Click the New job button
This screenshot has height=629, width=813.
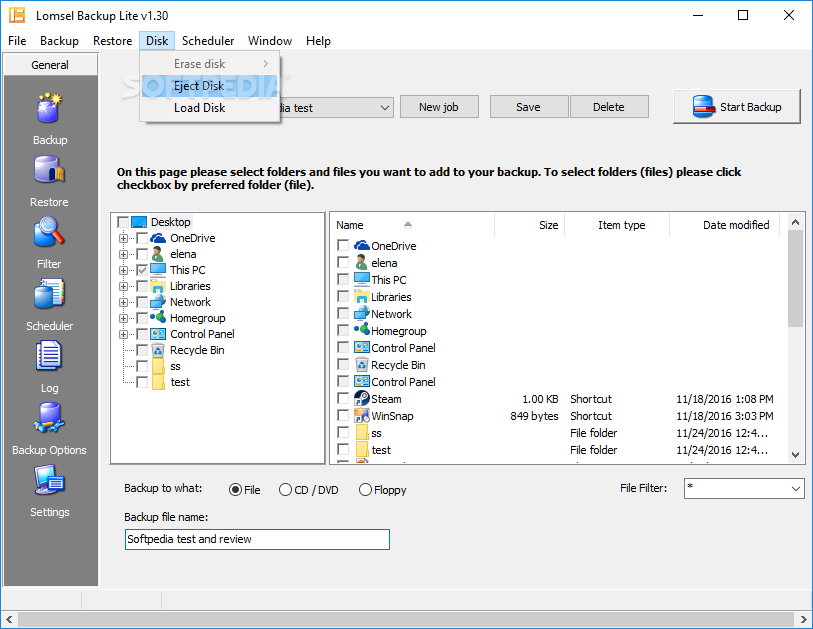[x=439, y=107]
